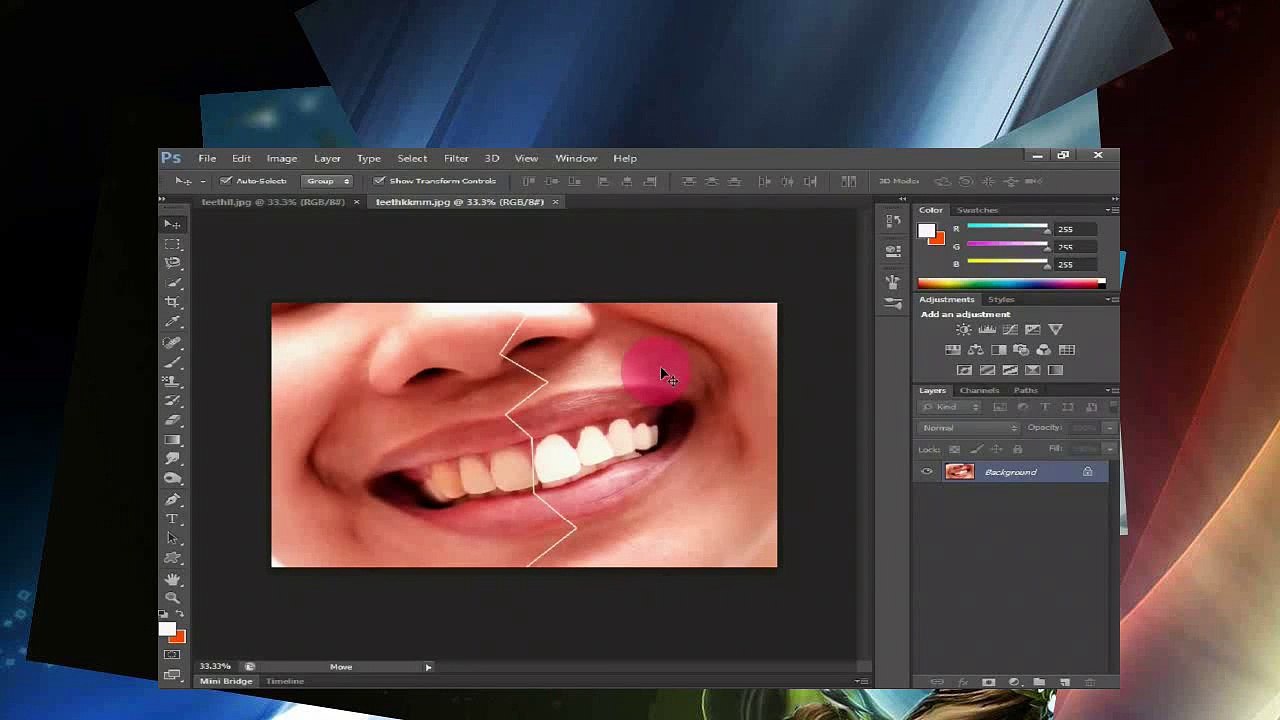Open the Group auto-select dropdown
Image resolution: width=1280 pixels, height=720 pixels.
pyautogui.click(x=329, y=181)
